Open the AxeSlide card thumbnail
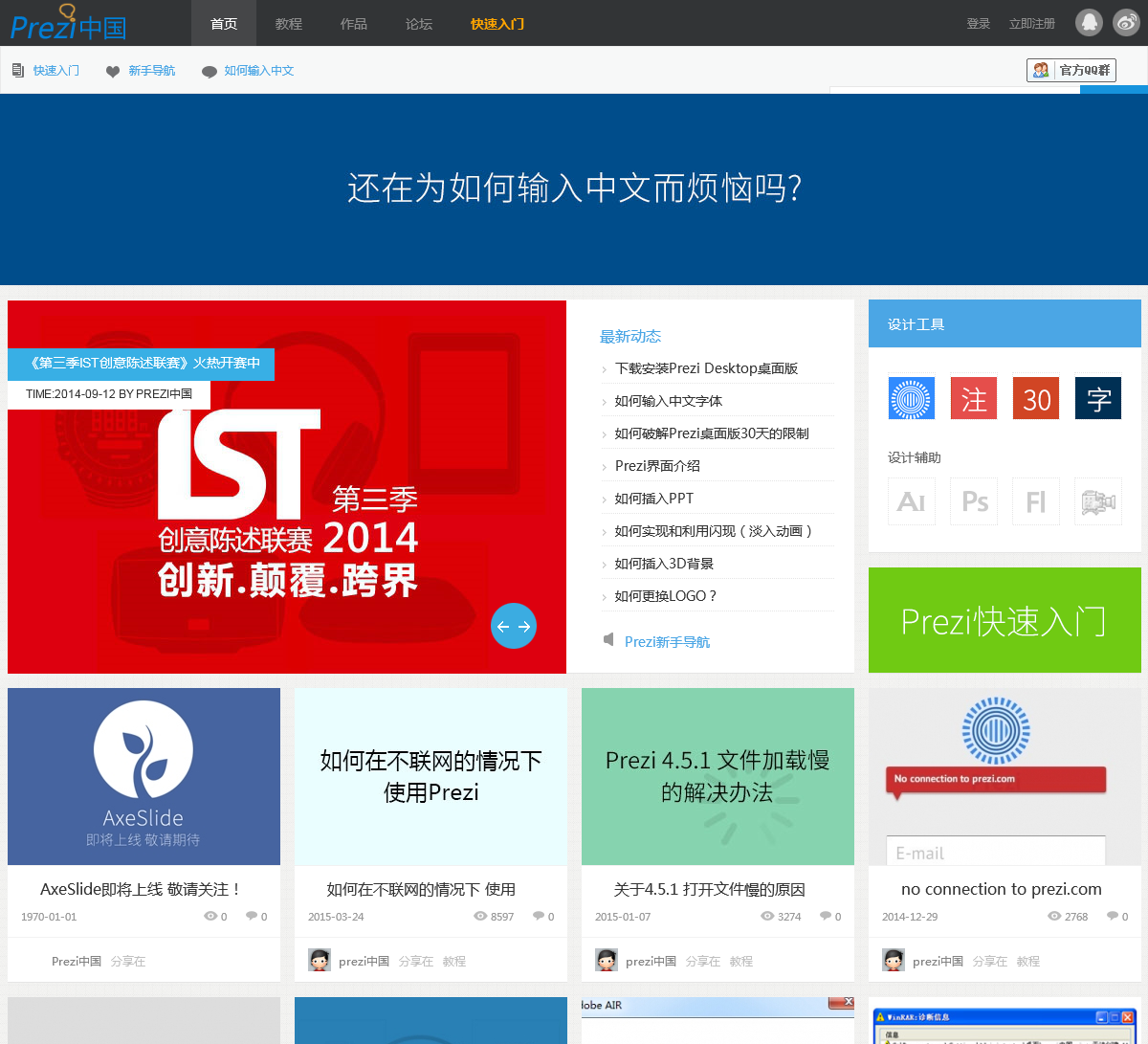Screen dimensions: 1148x1044 [x=143, y=776]
